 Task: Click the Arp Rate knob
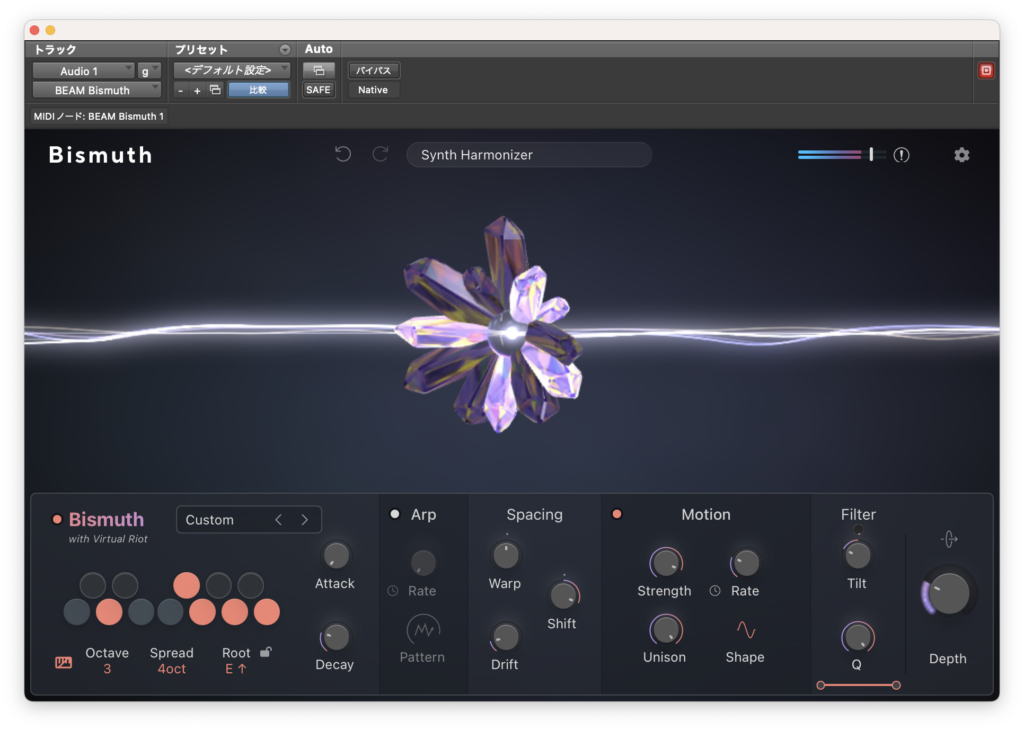[423, 562]
